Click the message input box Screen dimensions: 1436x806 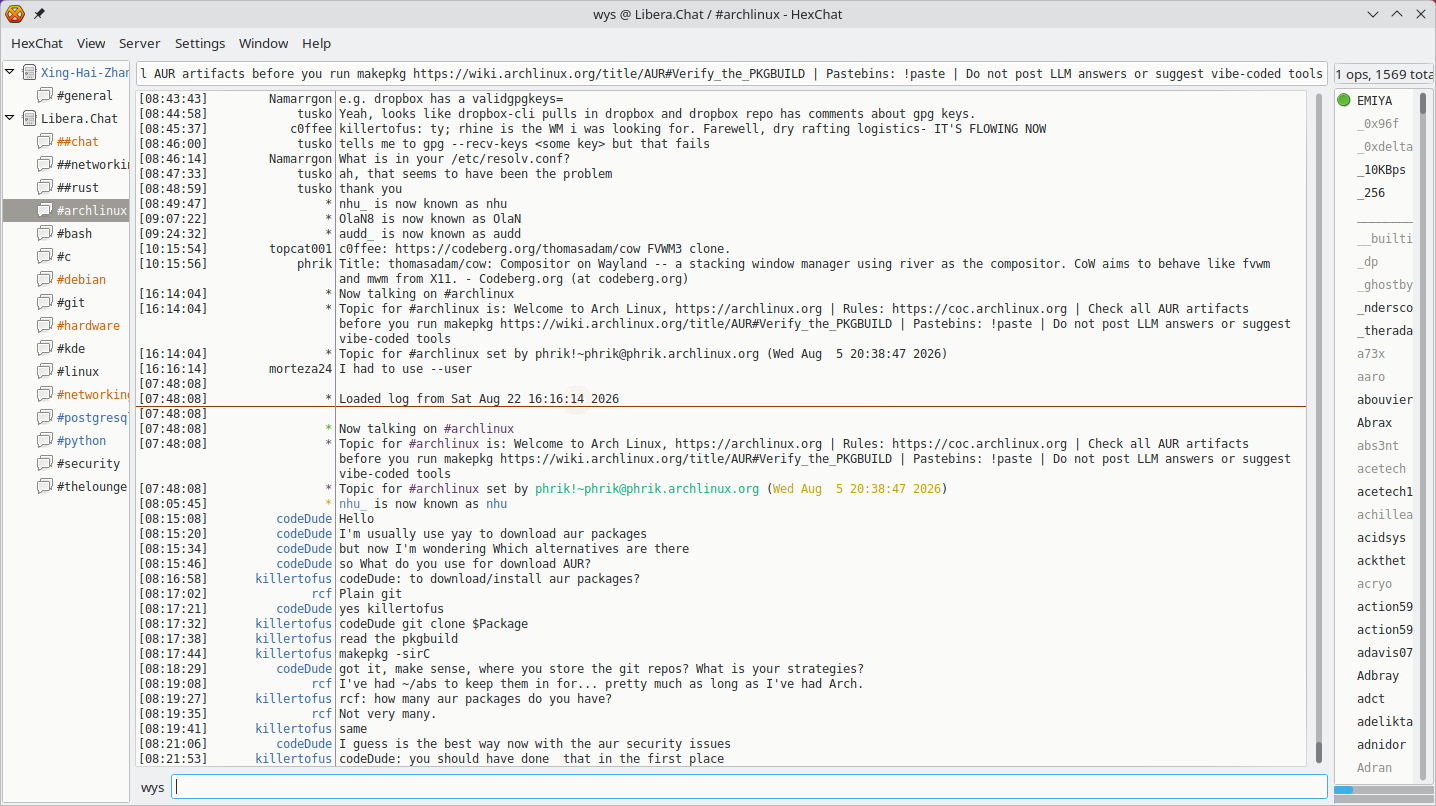(x=750, y=787)
